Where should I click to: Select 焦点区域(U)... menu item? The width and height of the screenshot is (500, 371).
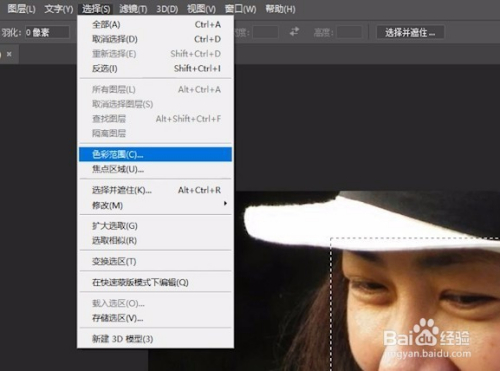[155, 169]
